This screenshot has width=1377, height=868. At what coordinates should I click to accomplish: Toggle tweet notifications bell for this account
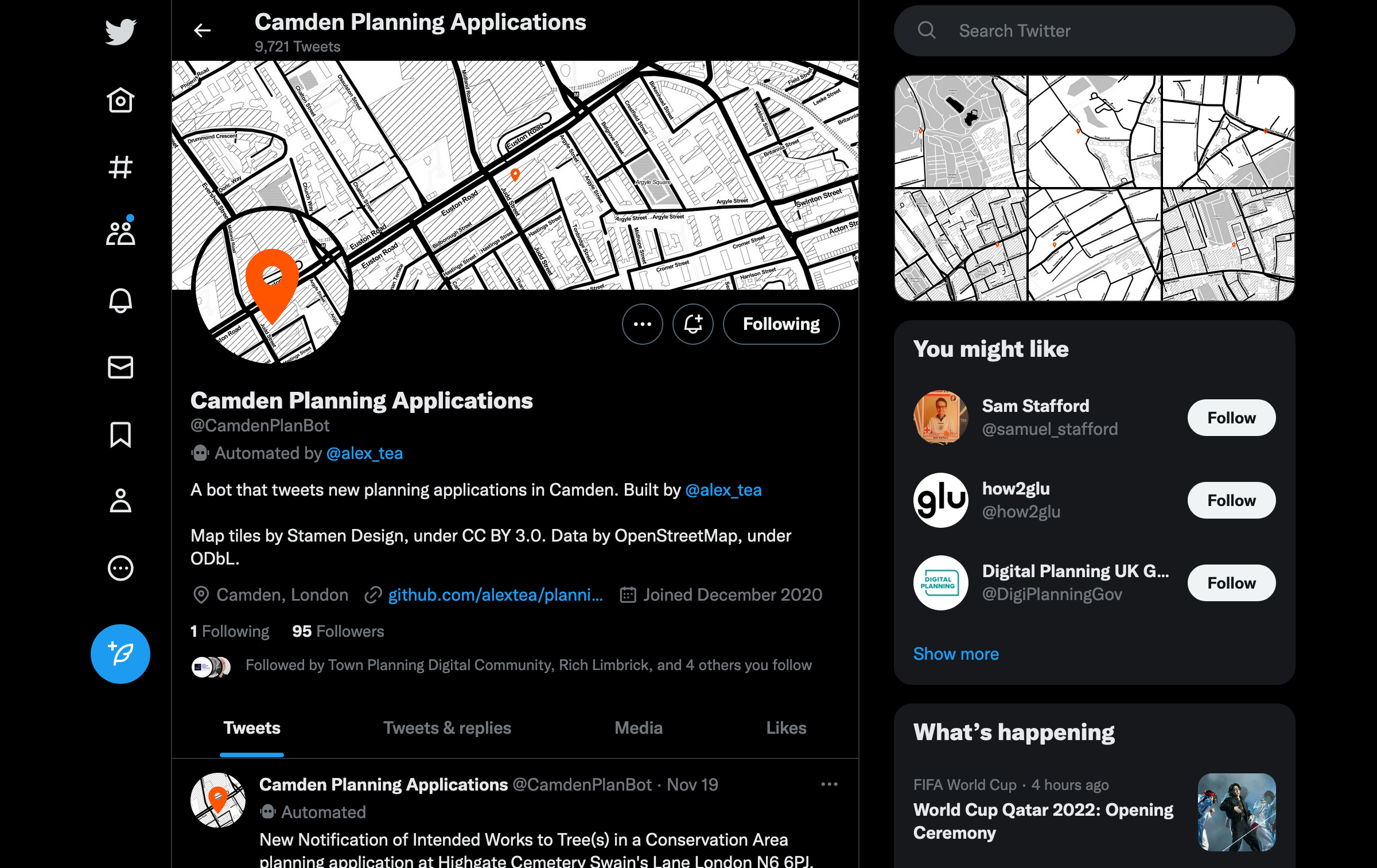click(693, 324)
